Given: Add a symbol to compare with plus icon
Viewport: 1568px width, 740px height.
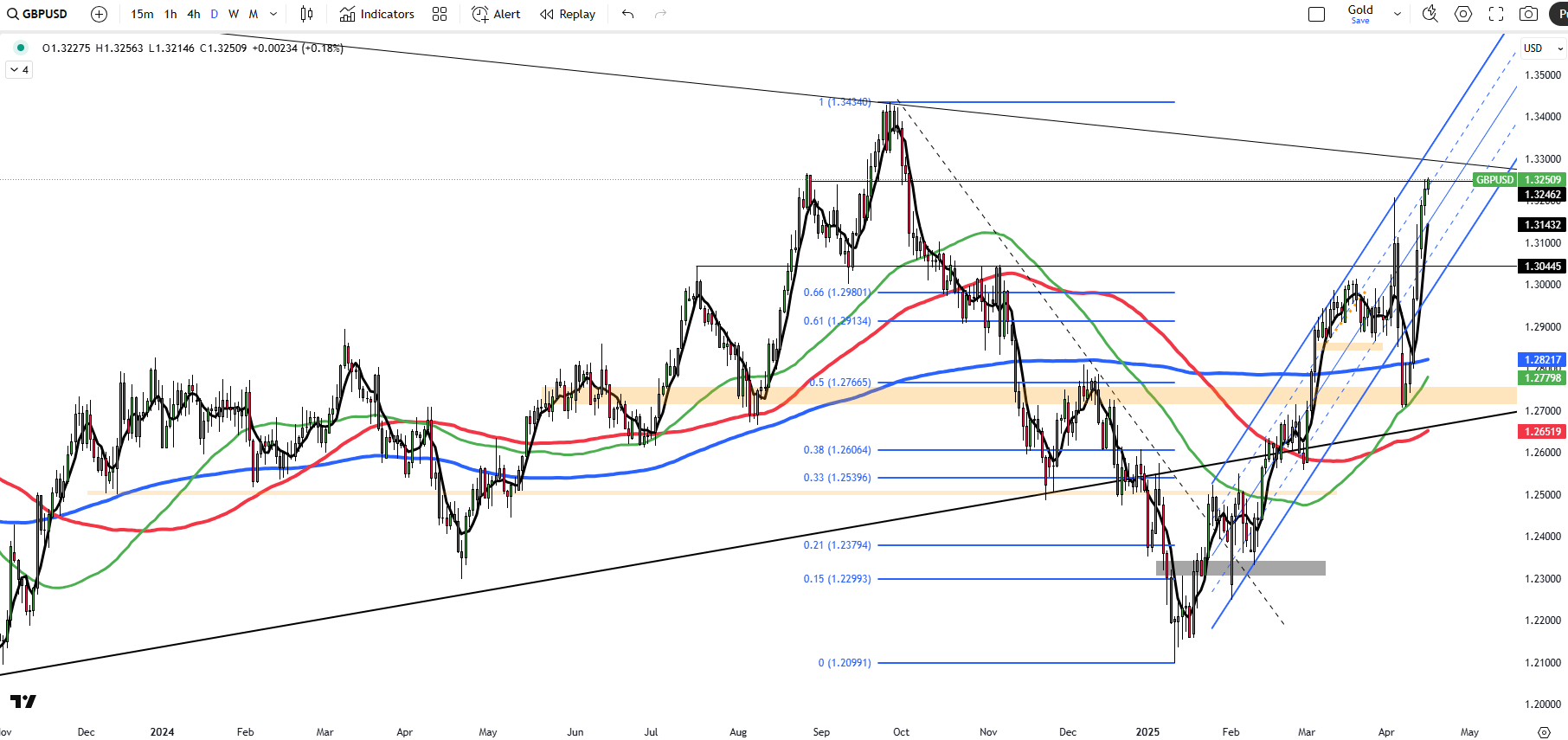Looking at the screenshot, I should click(100, 14).
